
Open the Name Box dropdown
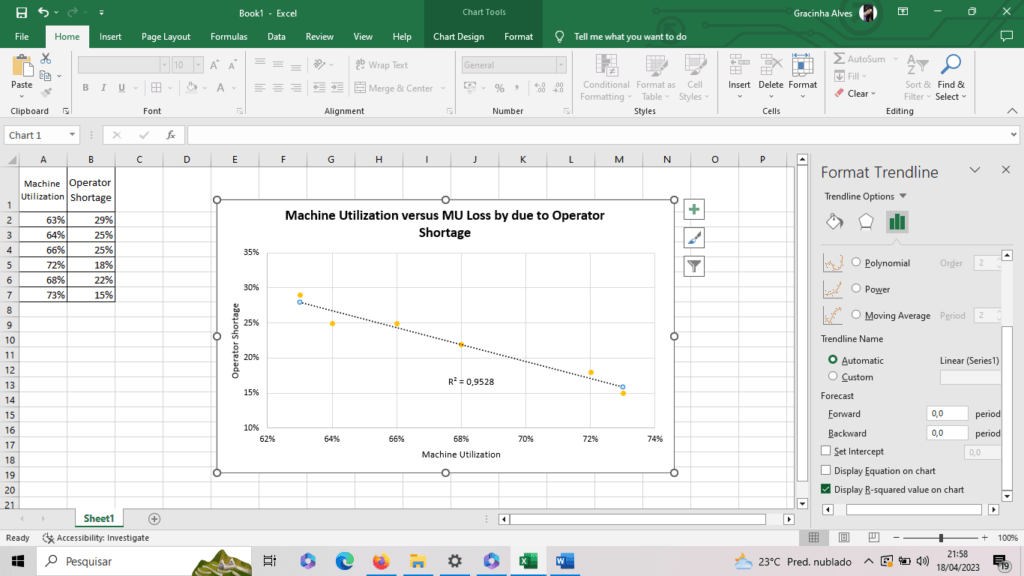coord(73,135)
